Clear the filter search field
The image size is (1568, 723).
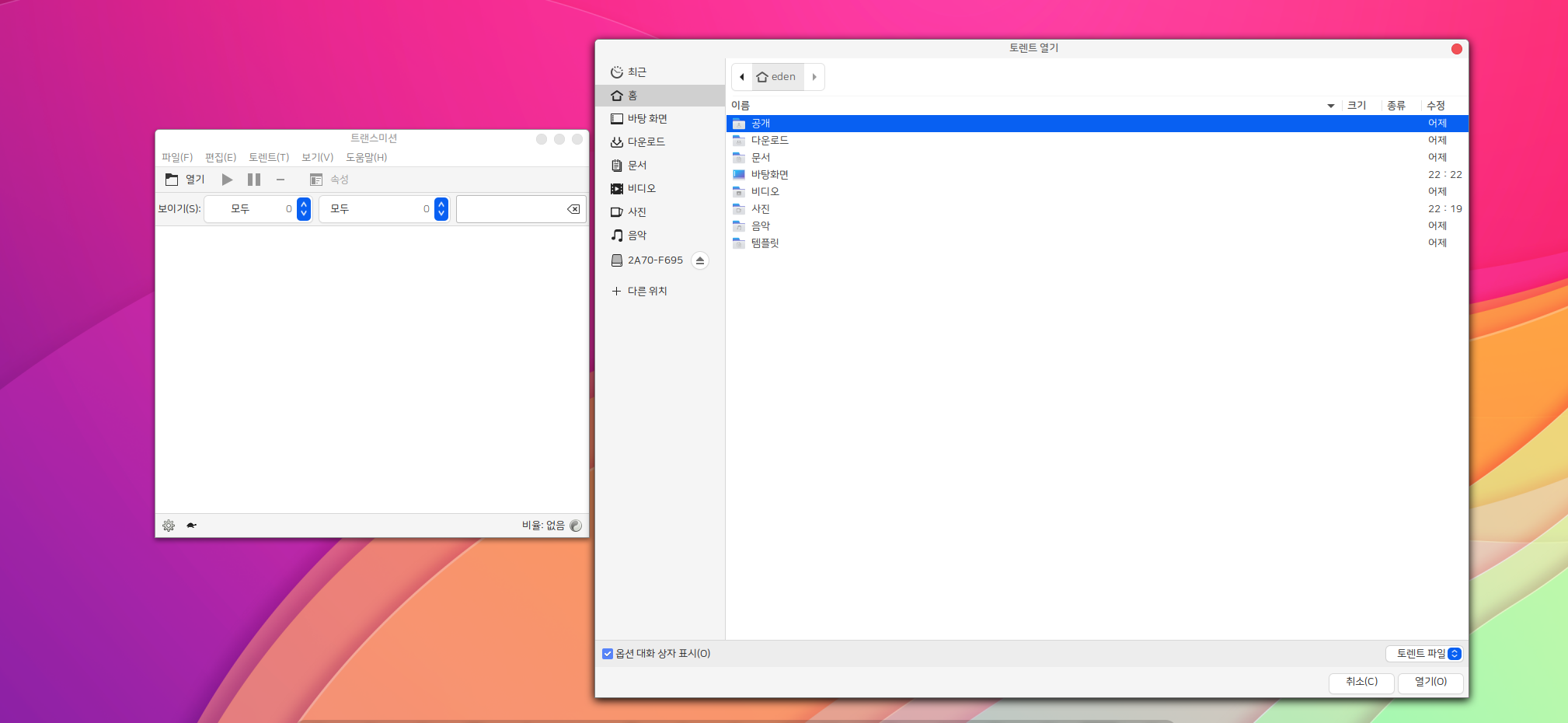pyautogui.click(x=573, y=209)
